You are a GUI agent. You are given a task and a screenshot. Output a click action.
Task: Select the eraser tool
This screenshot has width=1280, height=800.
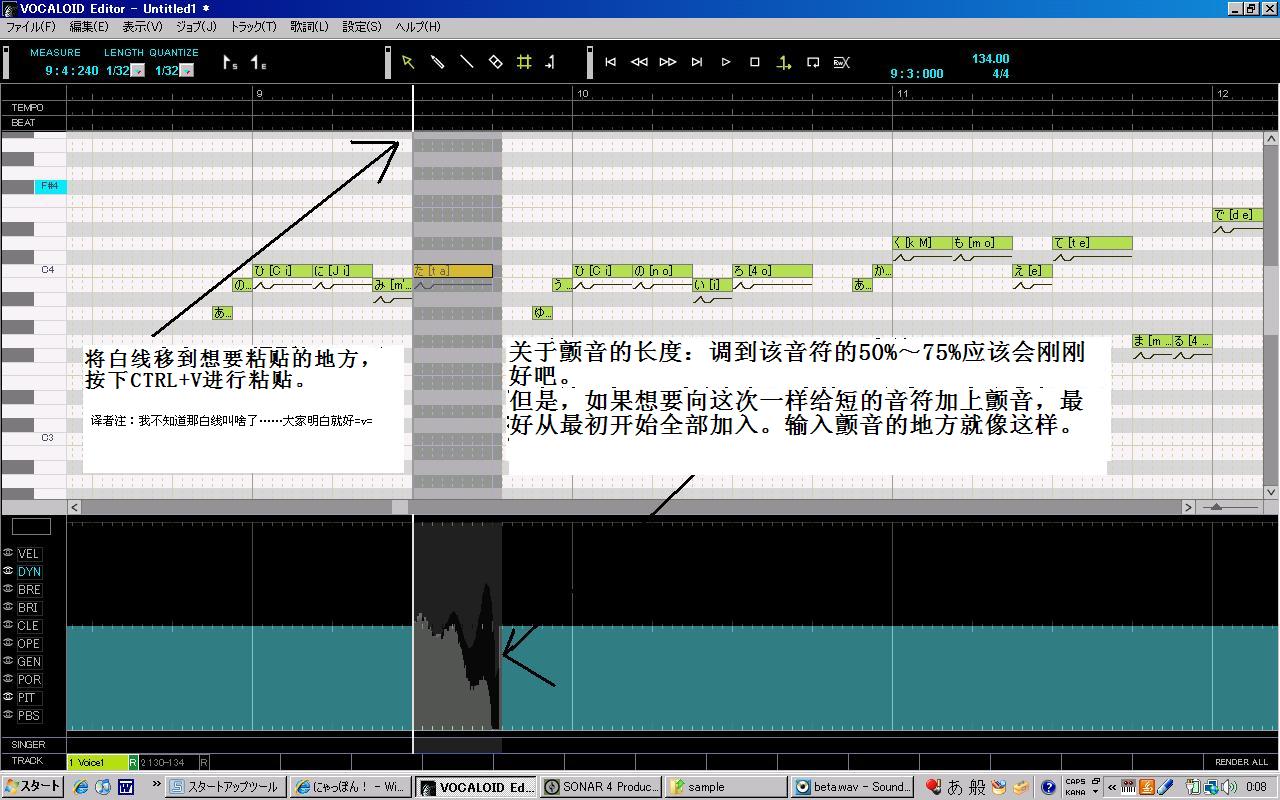pos(495,62)
